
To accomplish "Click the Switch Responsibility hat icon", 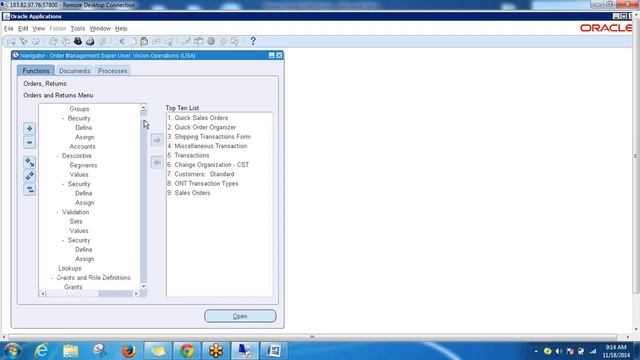I will (78, 41).
